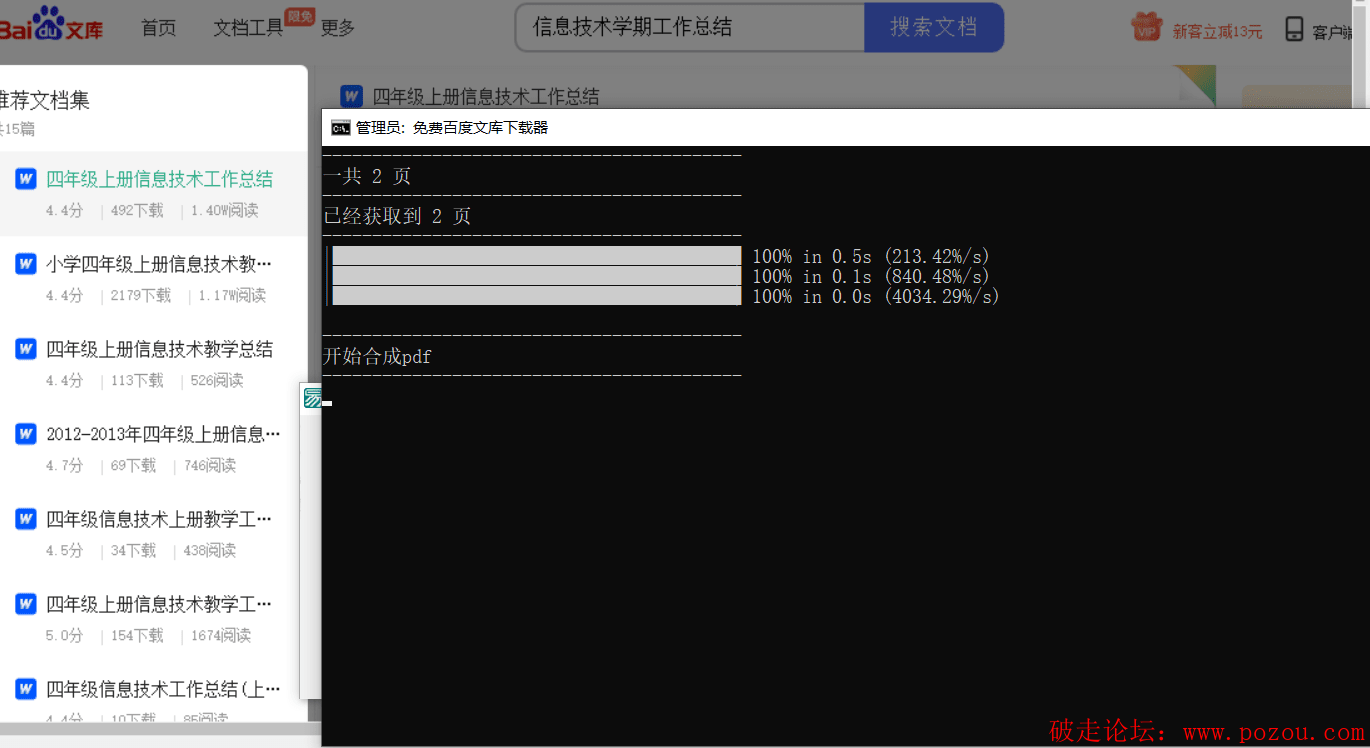Click Word icon of 小学四年级上册信息技术教…
This screenshot has width=1370, height=748.
pos(26,264)
